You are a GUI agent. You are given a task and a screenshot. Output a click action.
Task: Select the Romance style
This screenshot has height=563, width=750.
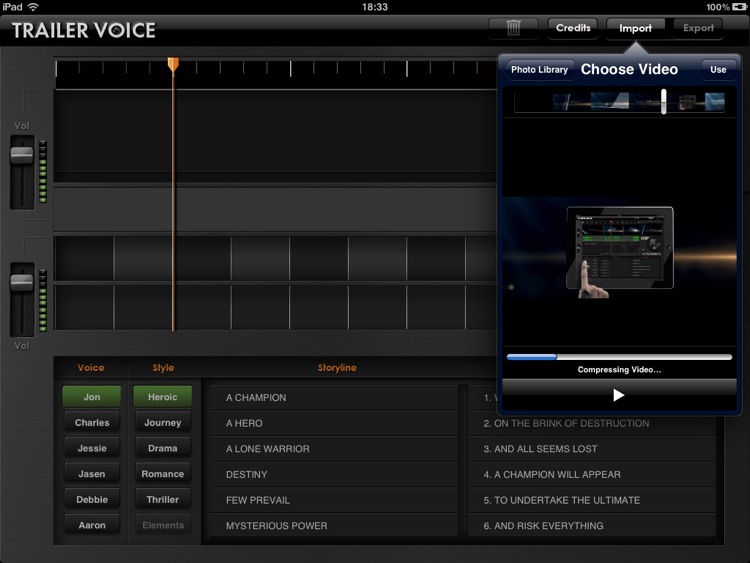coord(163,474)
